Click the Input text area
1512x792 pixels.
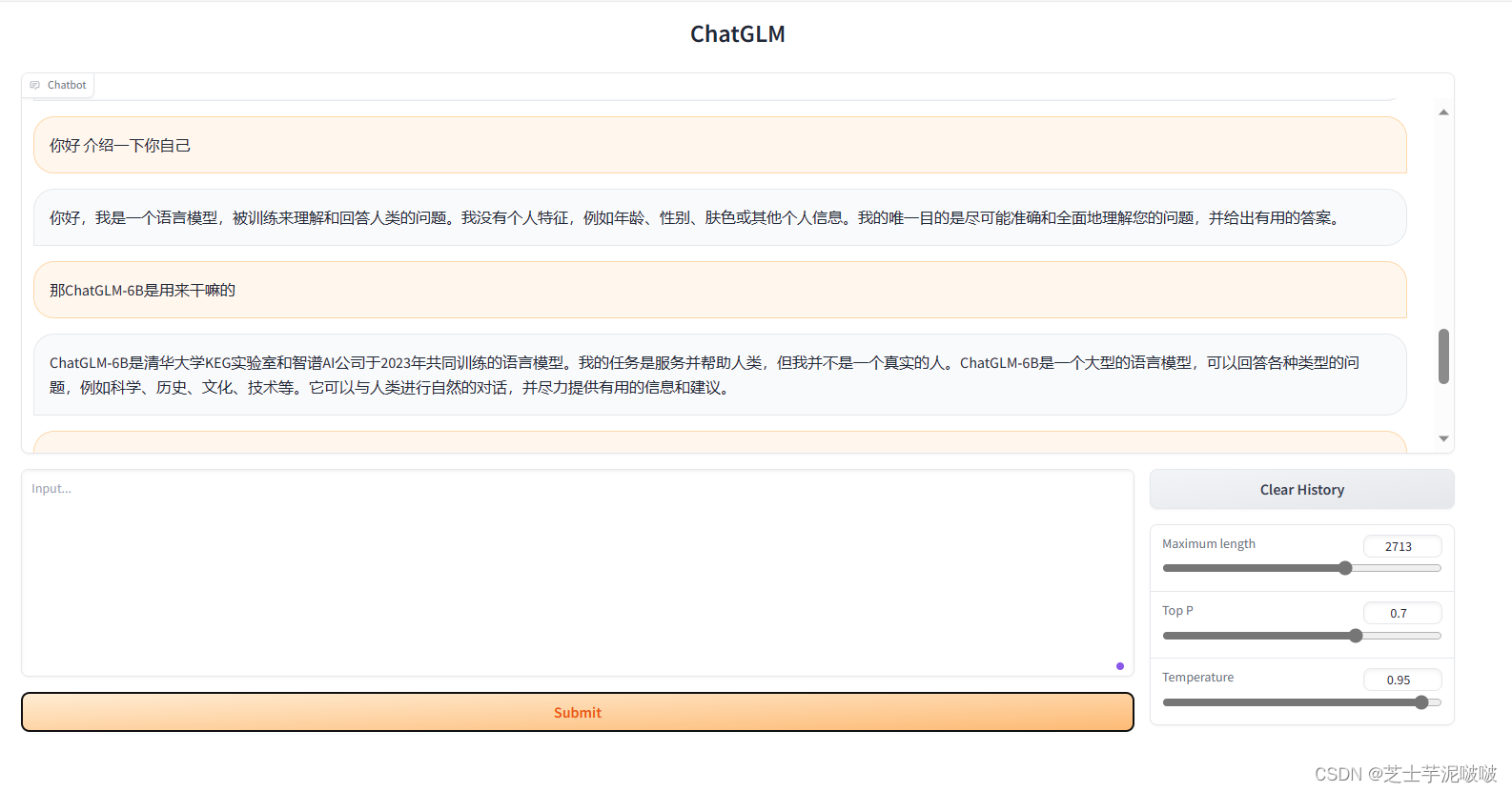(578, 573)
